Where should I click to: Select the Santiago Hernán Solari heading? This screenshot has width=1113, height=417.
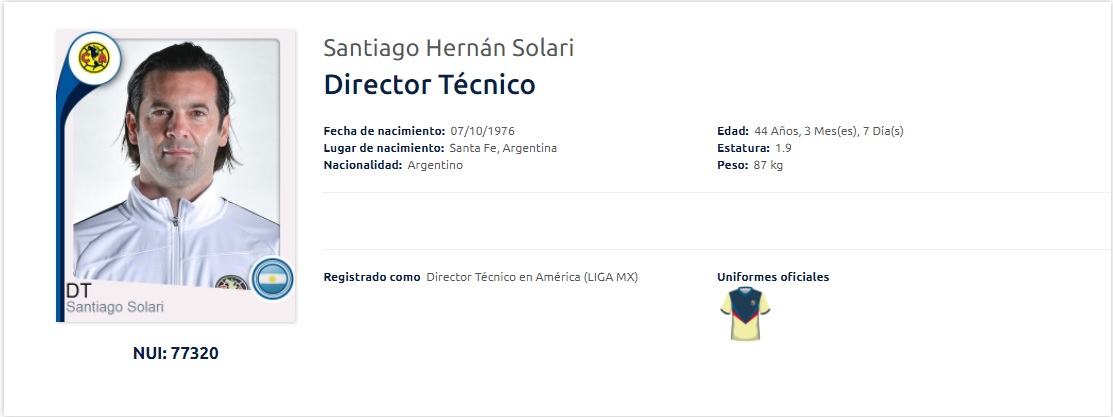[449, 48]
